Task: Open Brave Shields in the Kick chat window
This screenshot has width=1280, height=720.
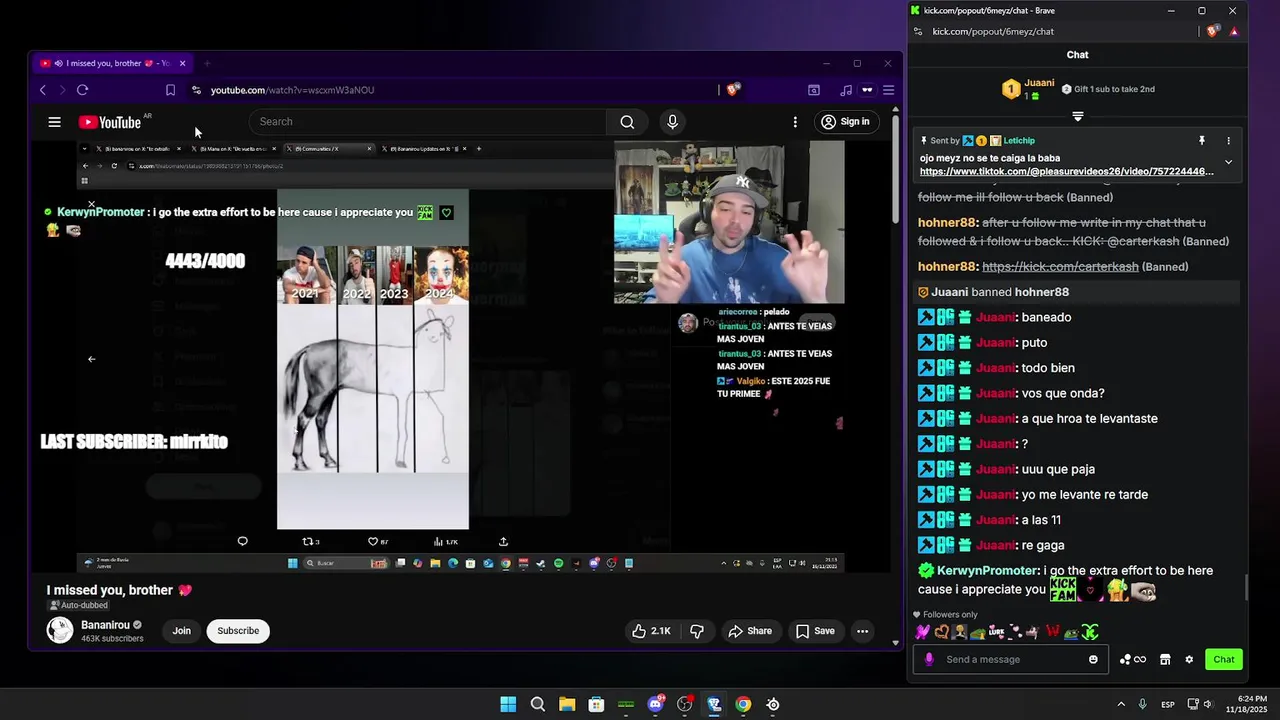Action: coord(1213,31)
